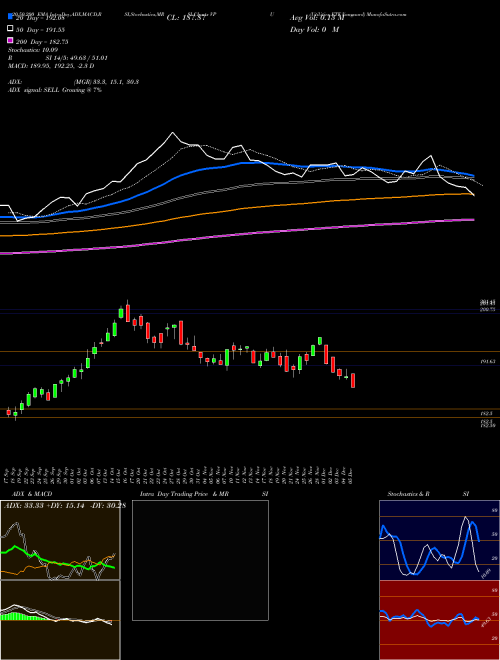Click the 'ADX signal: SELL' line
This screenshot has height=660, width=500.
[55, 90]
